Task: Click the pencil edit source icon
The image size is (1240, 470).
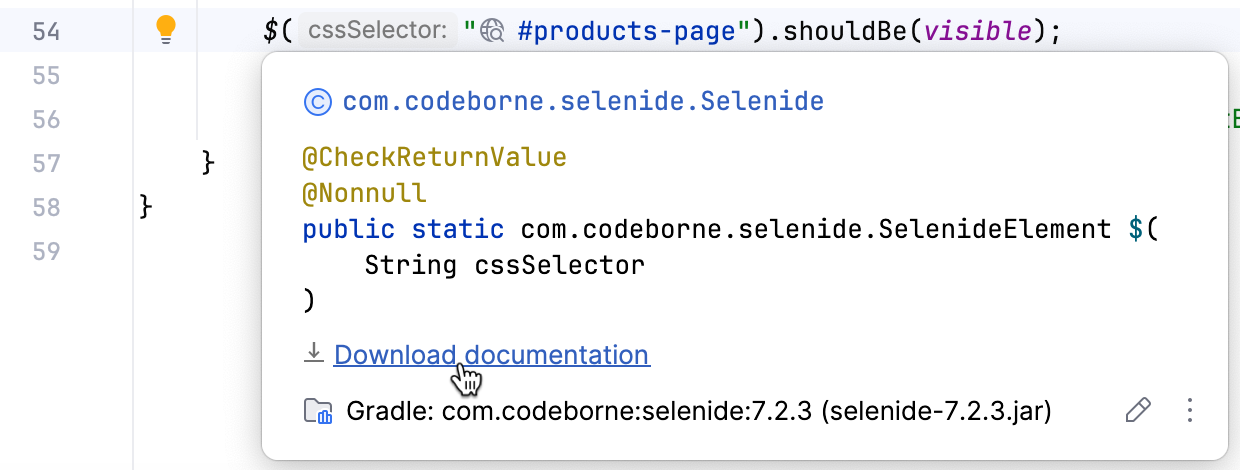Action: 1138,410
